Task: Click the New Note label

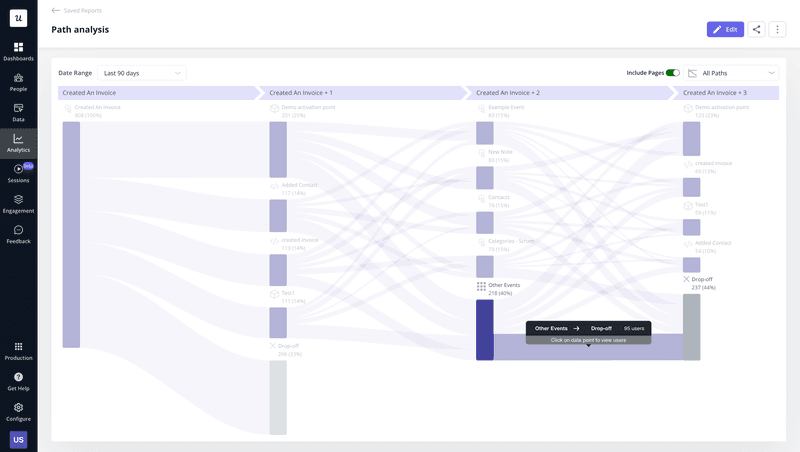Action: (500, 152)
